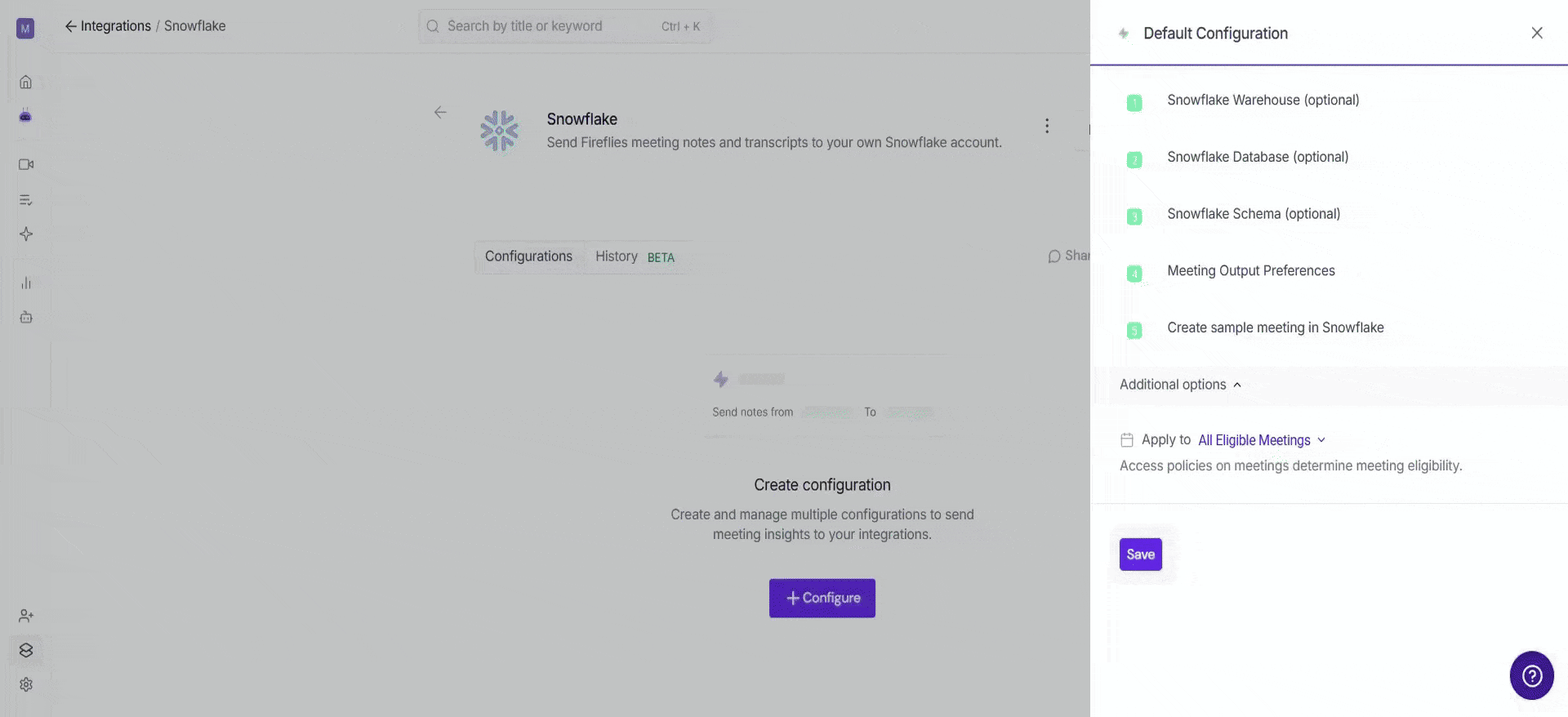Click the back arrow beside Integrations breadcrumb

click(71, 26)
